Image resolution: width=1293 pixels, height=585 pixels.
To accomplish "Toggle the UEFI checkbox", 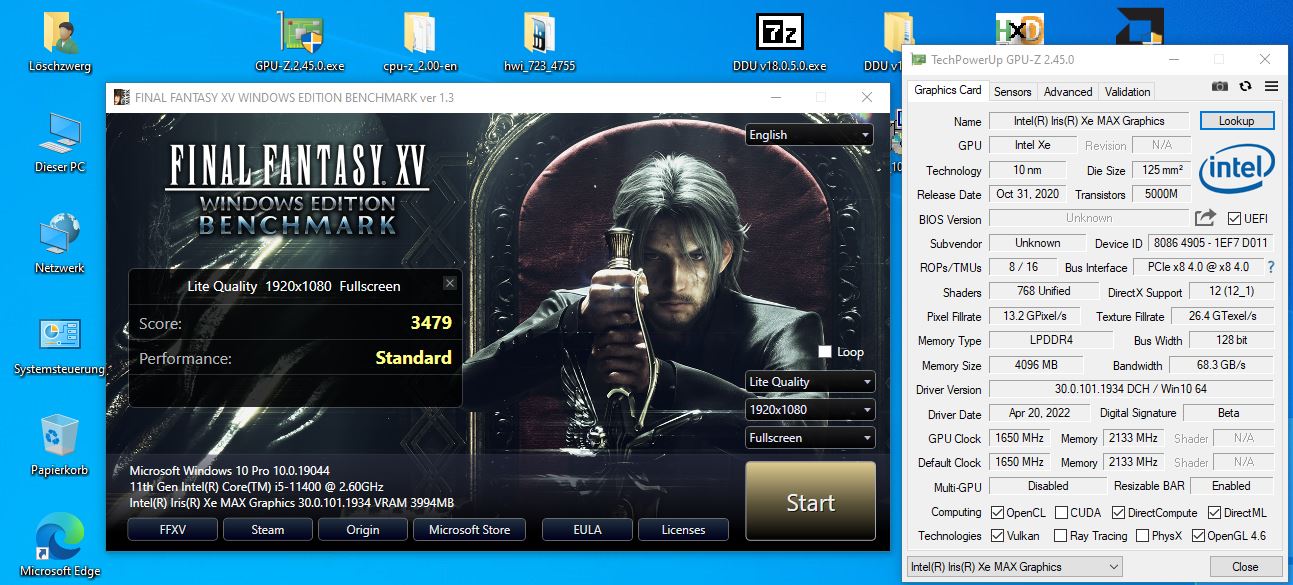I will 1234,218.
